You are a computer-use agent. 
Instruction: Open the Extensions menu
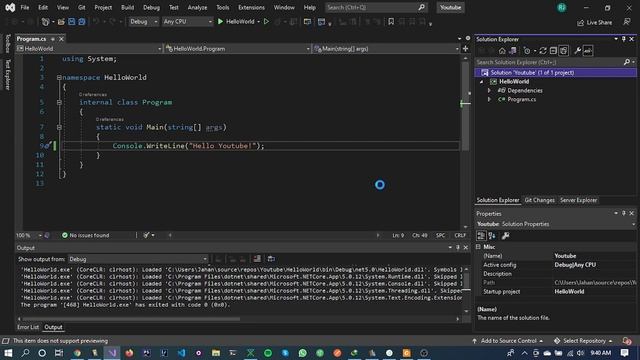point(251,7)
